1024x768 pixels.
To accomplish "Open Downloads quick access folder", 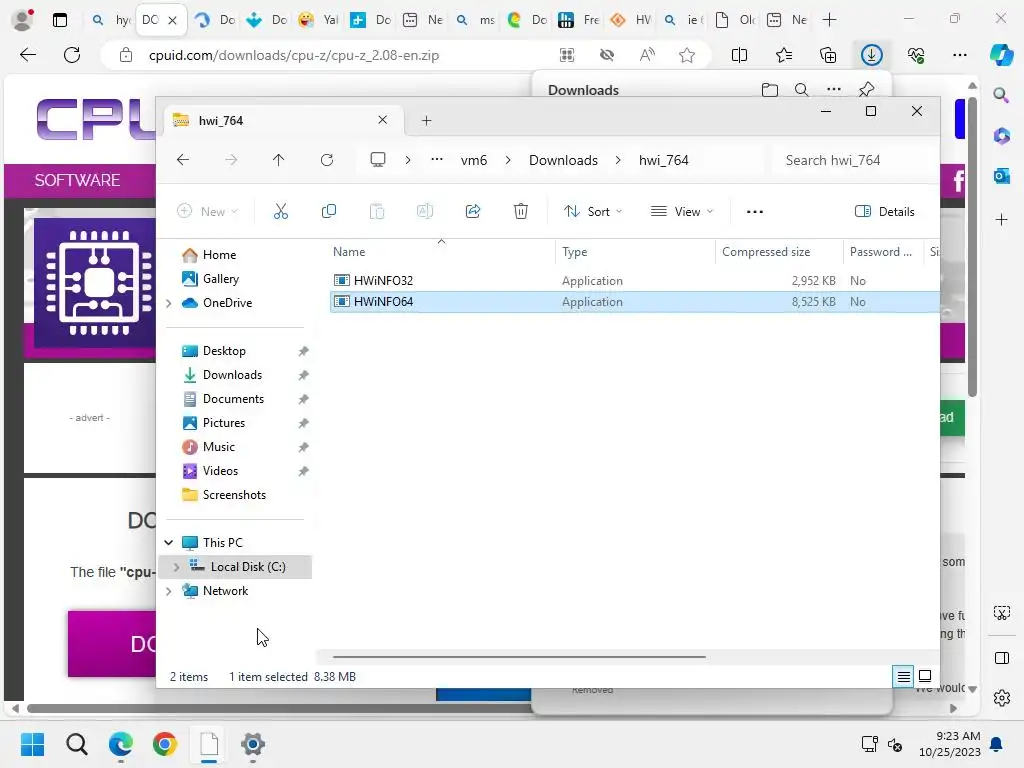I will pyautogui.click(x=232, y=375).
